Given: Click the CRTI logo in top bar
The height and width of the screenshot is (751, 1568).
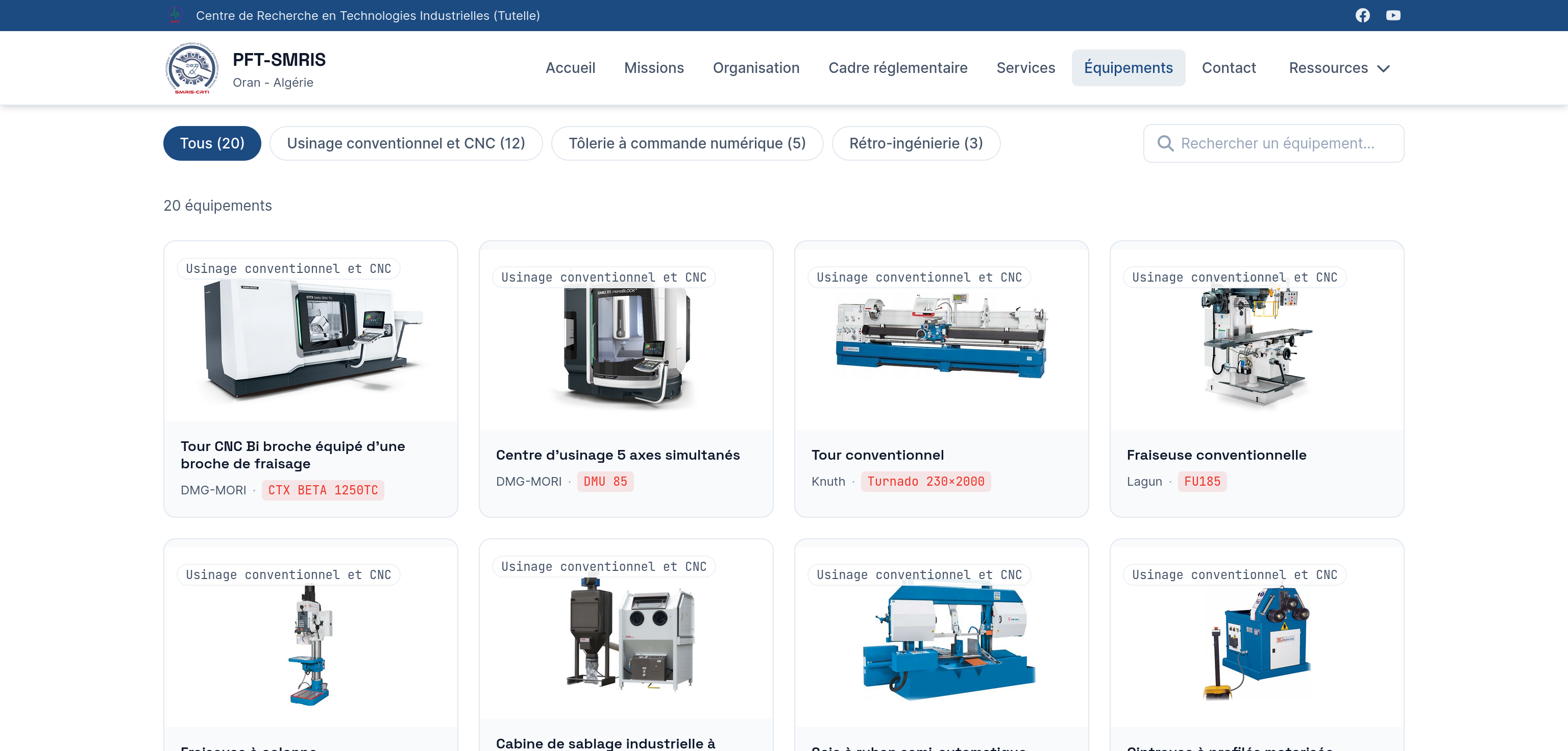Looking at the screenshot, I should [175, 15].
